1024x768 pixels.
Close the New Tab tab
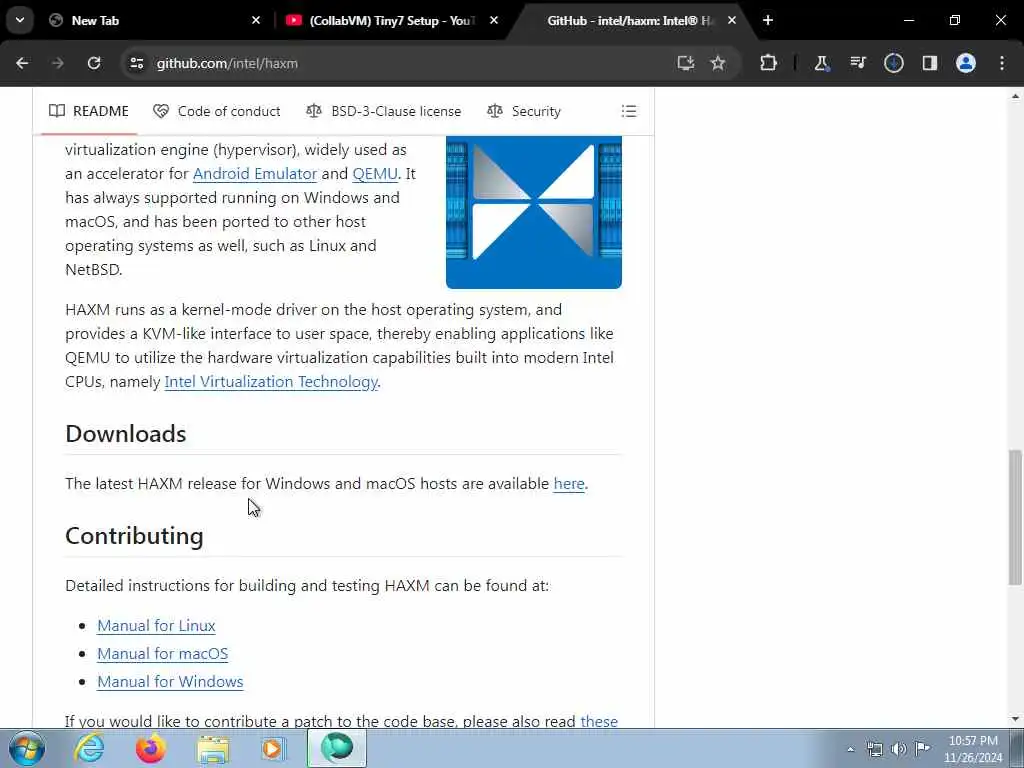point(256,20)
